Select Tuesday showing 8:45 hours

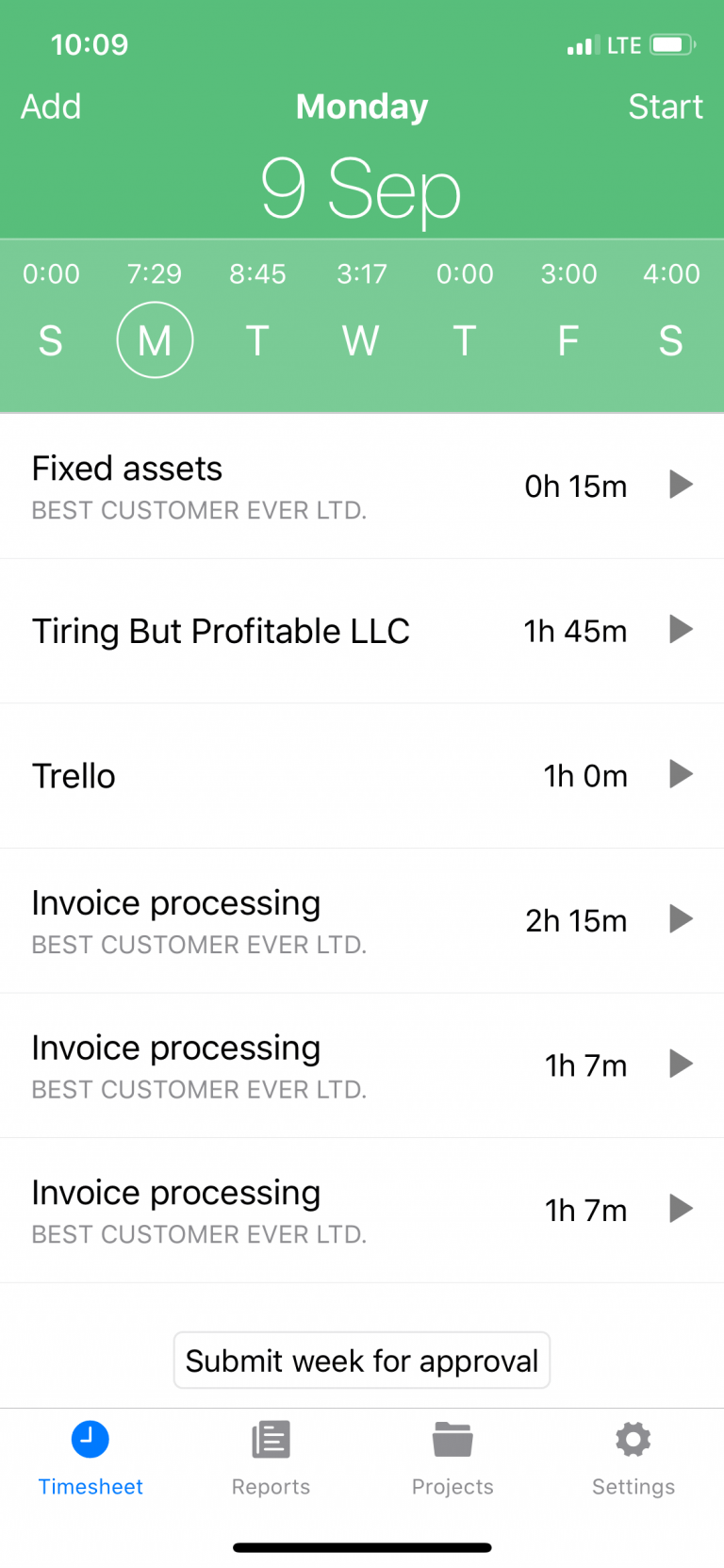[x=257, y=340]
